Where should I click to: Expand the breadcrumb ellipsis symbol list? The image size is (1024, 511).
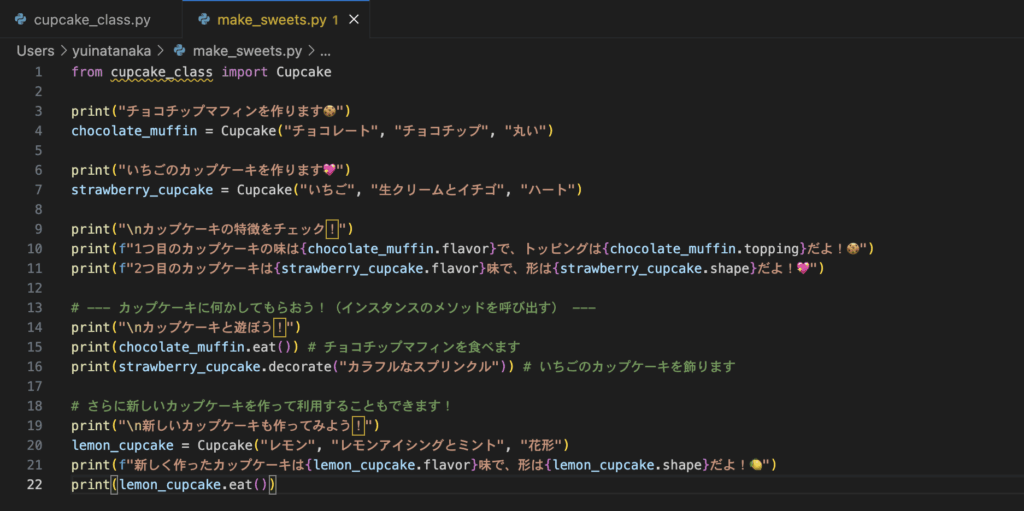325,50
